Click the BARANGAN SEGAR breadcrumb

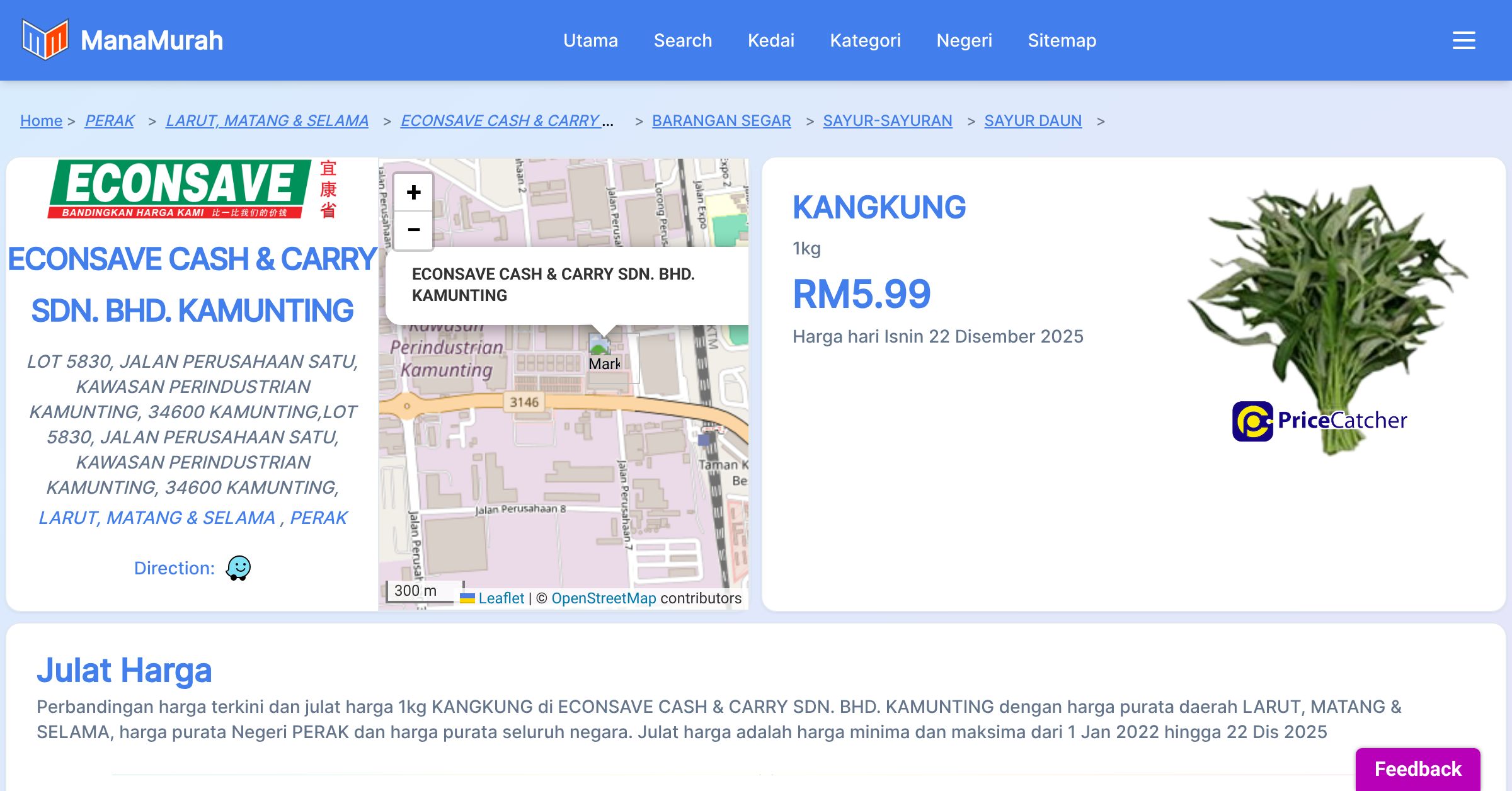[x=721, y=120]
